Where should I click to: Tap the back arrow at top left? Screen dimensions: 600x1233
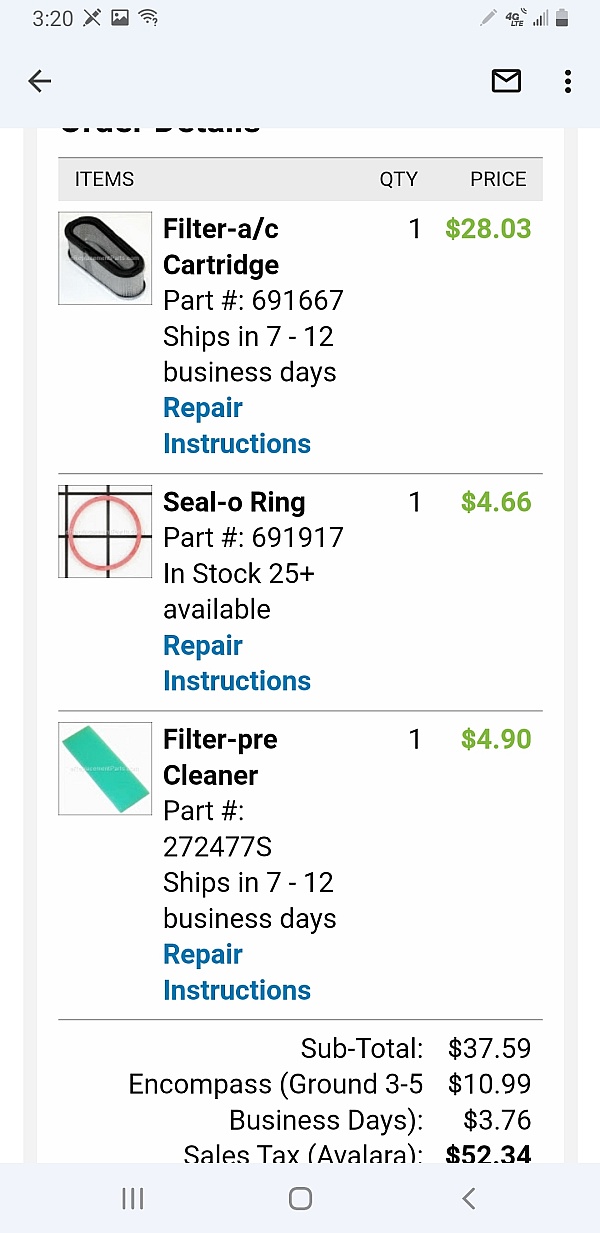coord(39,81)
